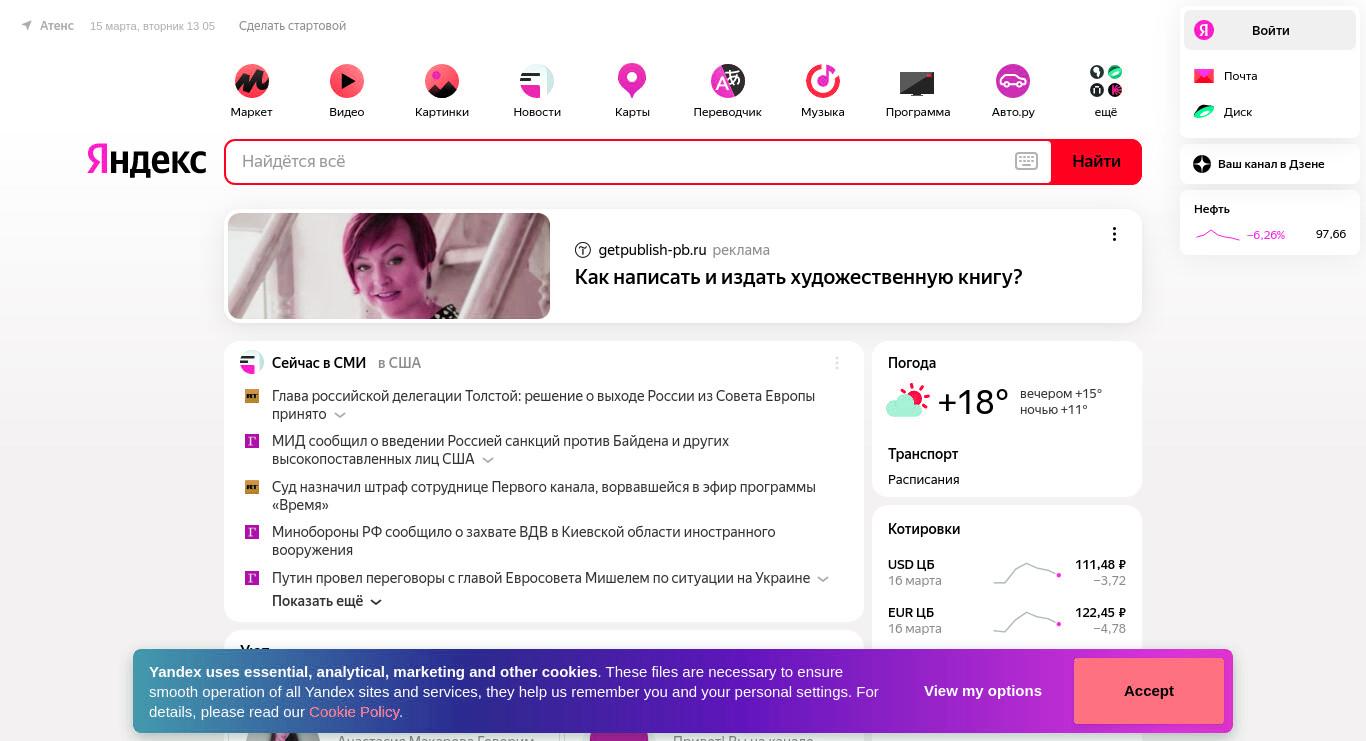Click the Найти search button
This screenshot has width=1366, height=741.
tap(1096, 162)
